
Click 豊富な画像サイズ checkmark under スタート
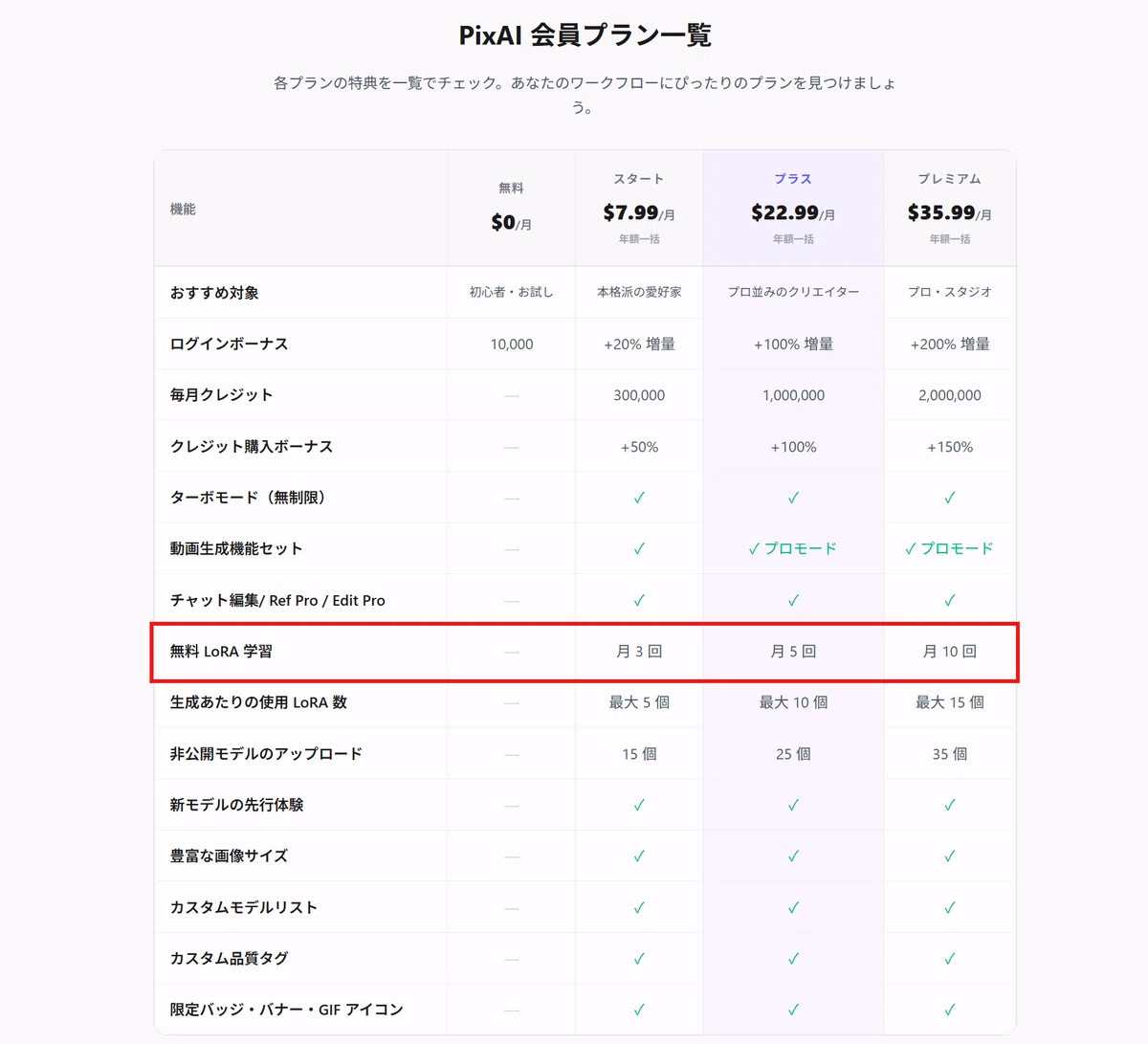639,856
